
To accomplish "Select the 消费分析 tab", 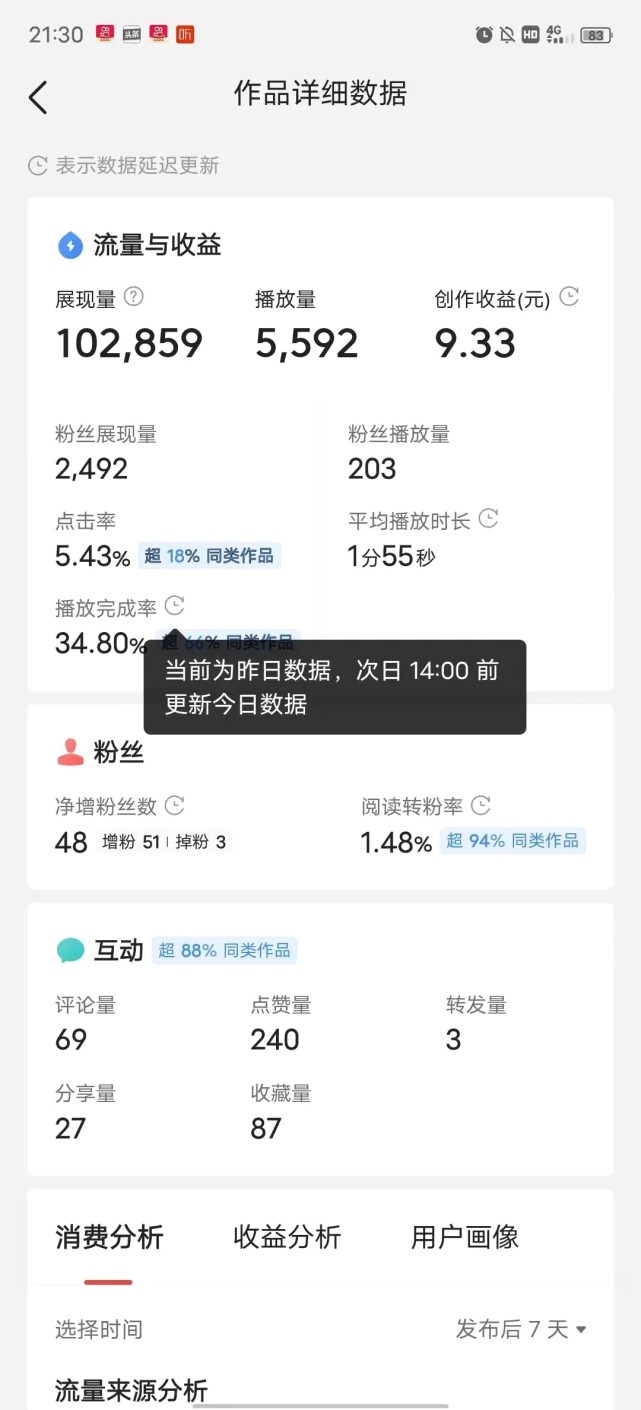I will [x=109, y=1237].
